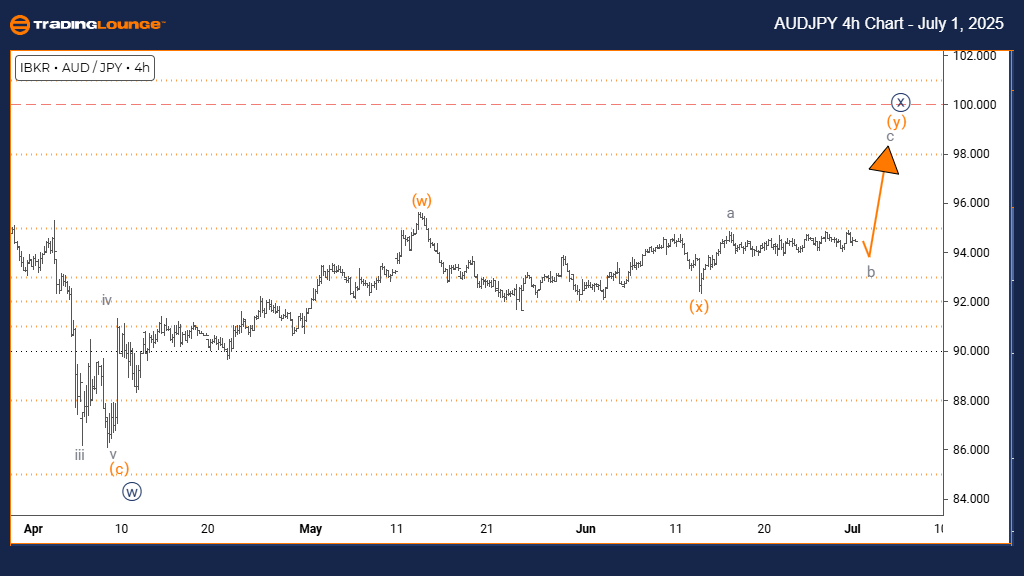Click the 84.000 price axis label
Viewport: 1024px width, 576px height.
tap(974, 499)
